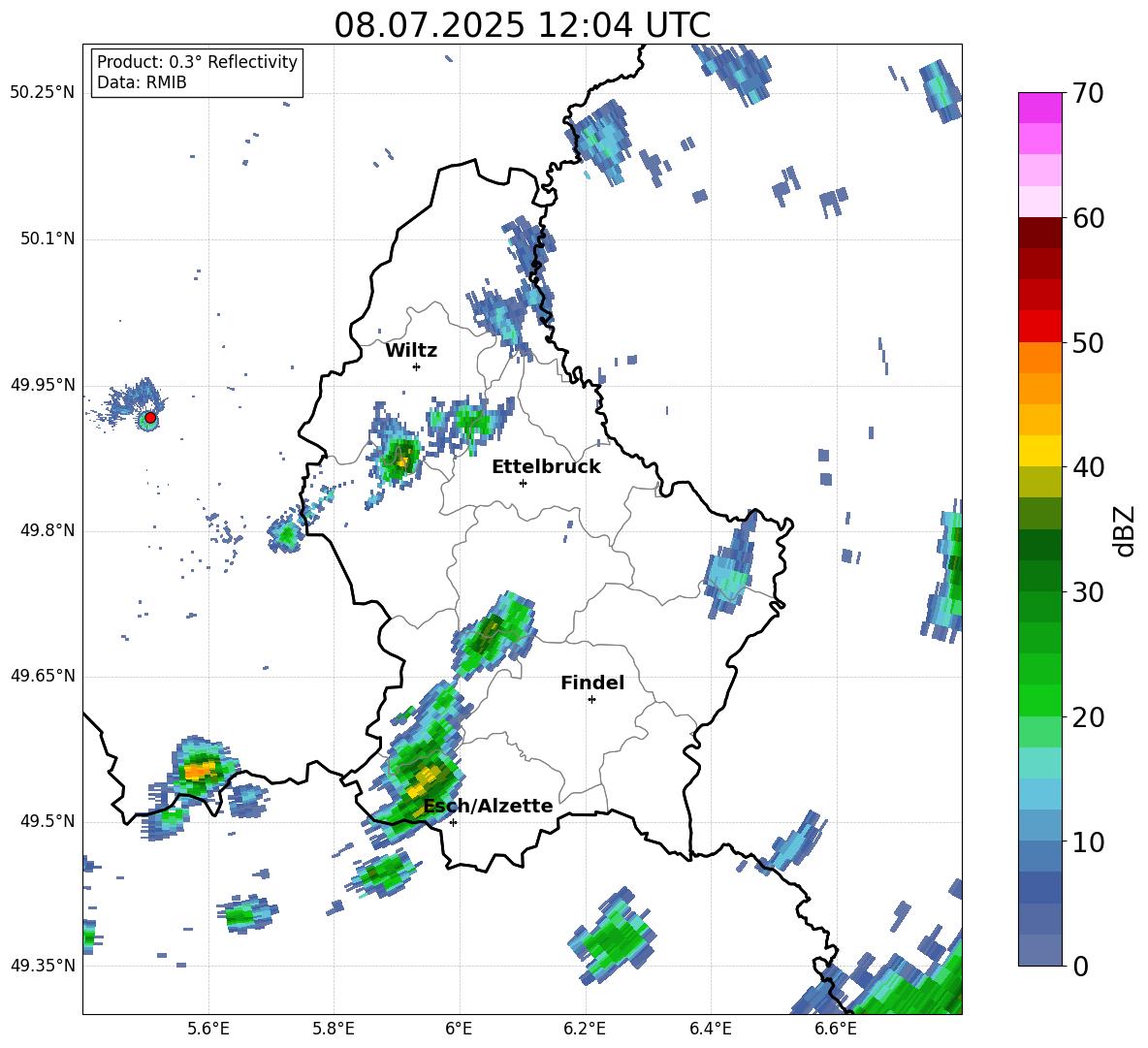Click the magenta top colorbar swatch
This screenshot has width=1148, height=1048.
point(1039,108)
